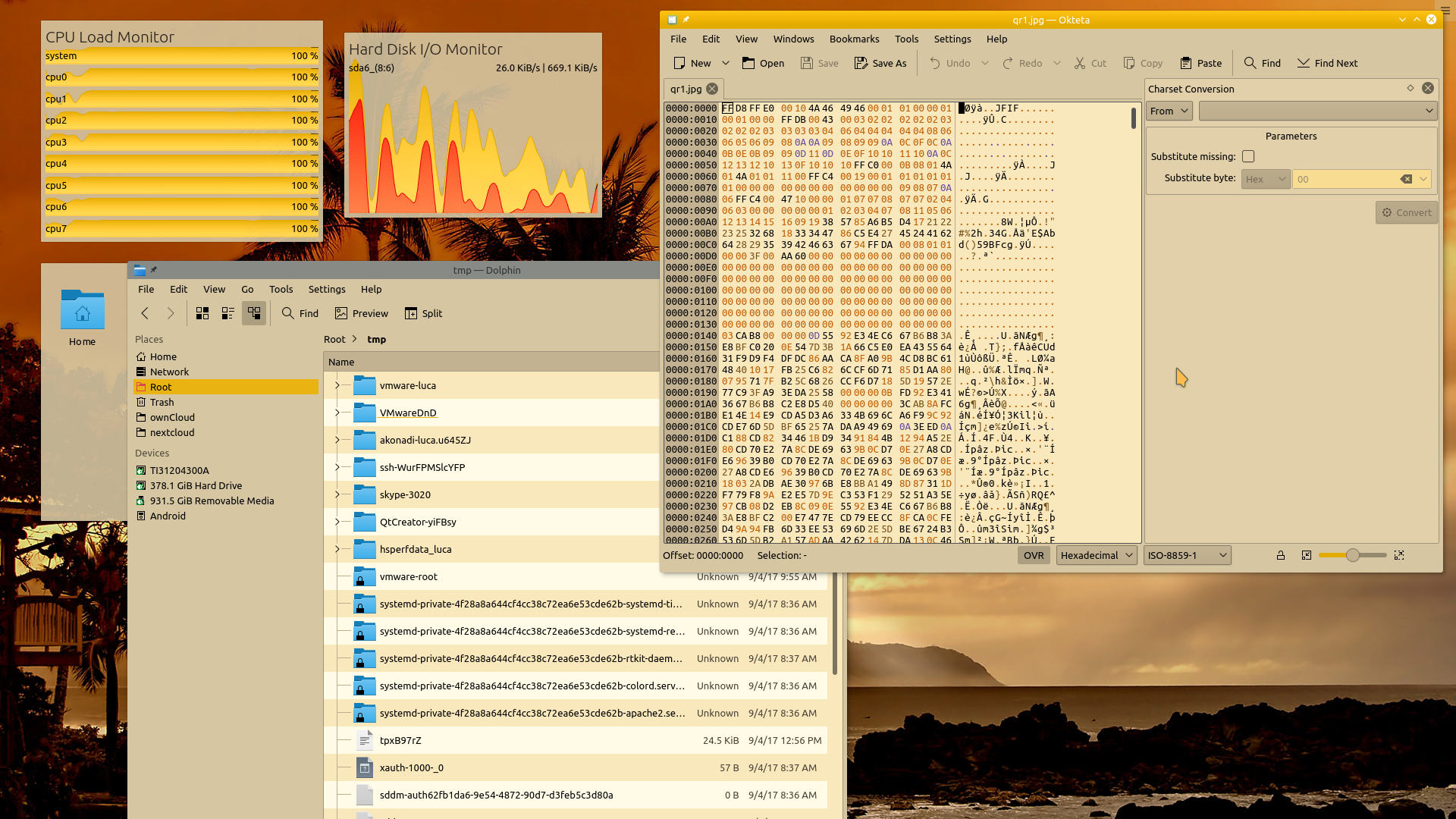Image resolution: width=1456 pixels, height=819 pixels.
Task: Open the ISO-8859-1 charset dropdown
Action: (x=1188, y=555)
